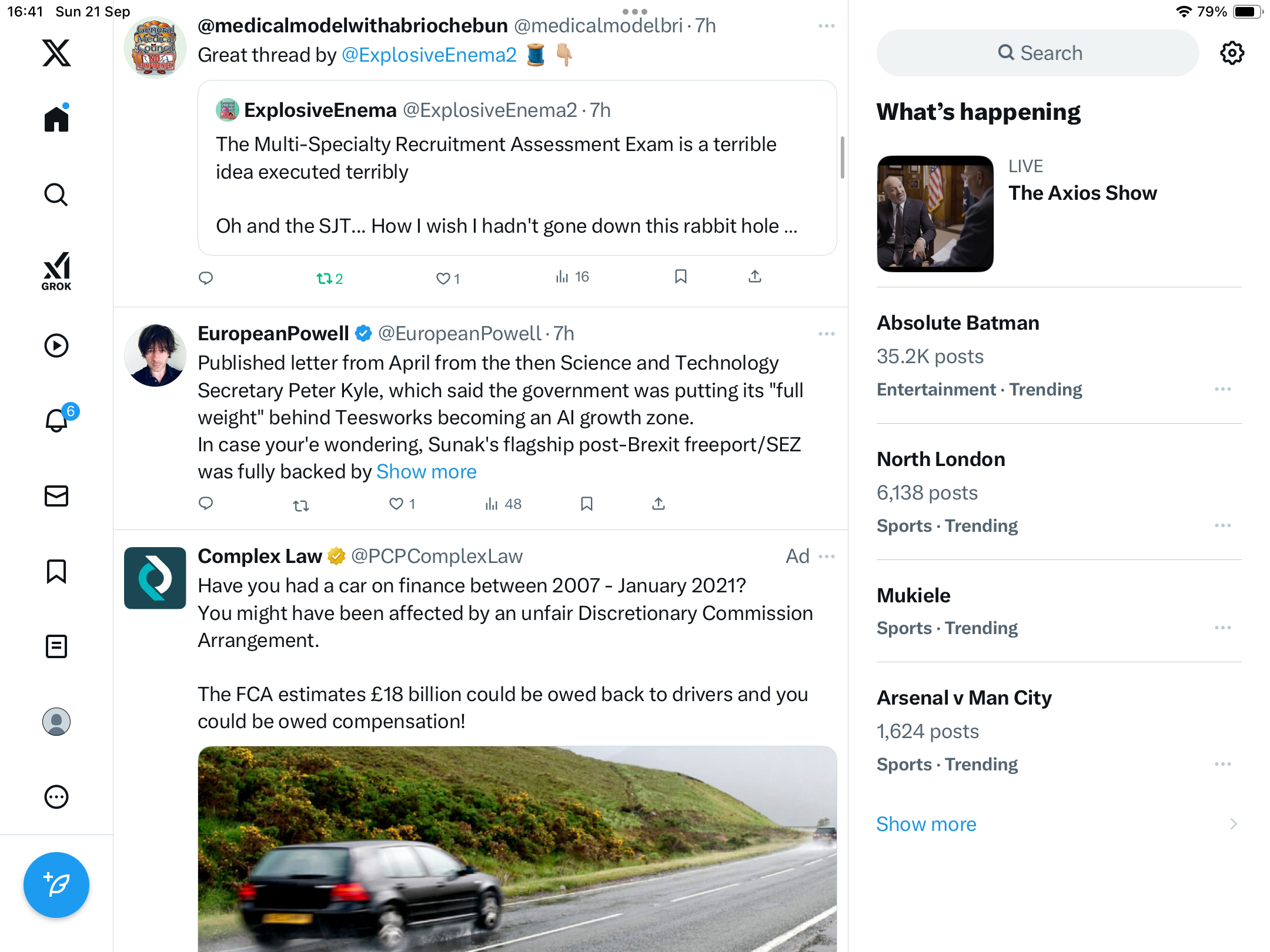Open direct messages envelope icon
This screenshot has width=1270, height=952.
pyautogui.click(x=56, y=496)
